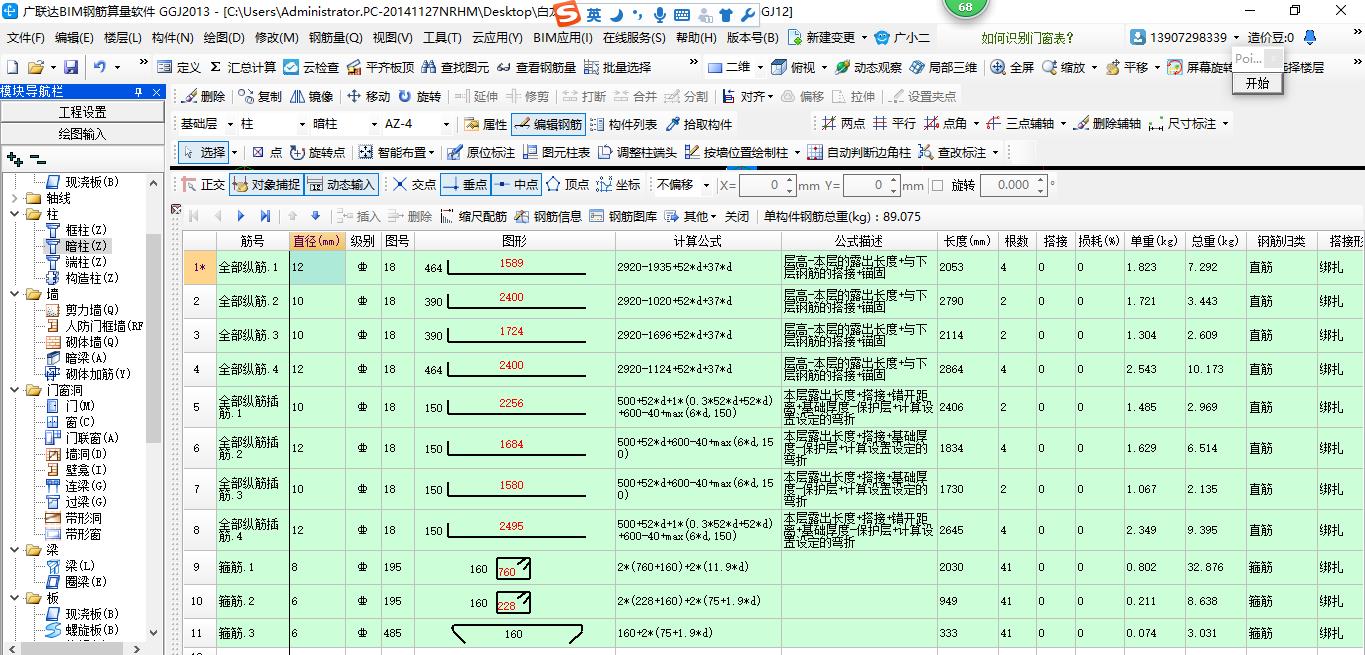The image size is (1365, 655).
Task: Click 原位标注 in-place annotation tool
Action: [x=481, y=153]
